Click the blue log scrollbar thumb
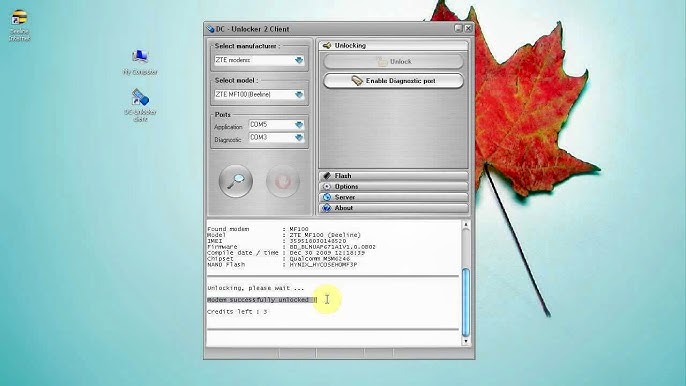The image size is (686, 386). coord(466,302)
